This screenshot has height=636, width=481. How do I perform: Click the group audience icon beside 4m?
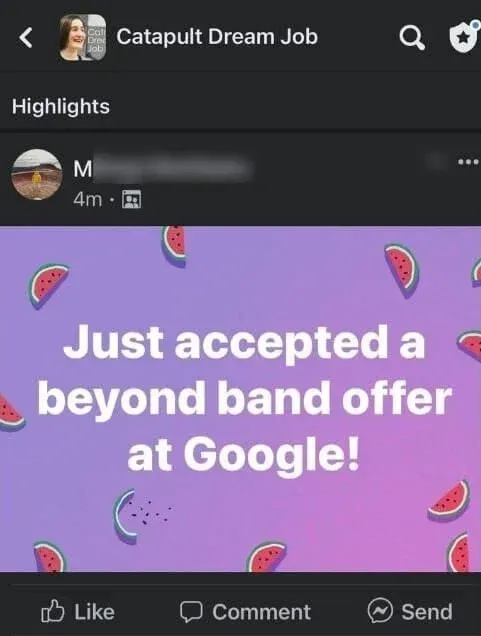click(132, 199)
